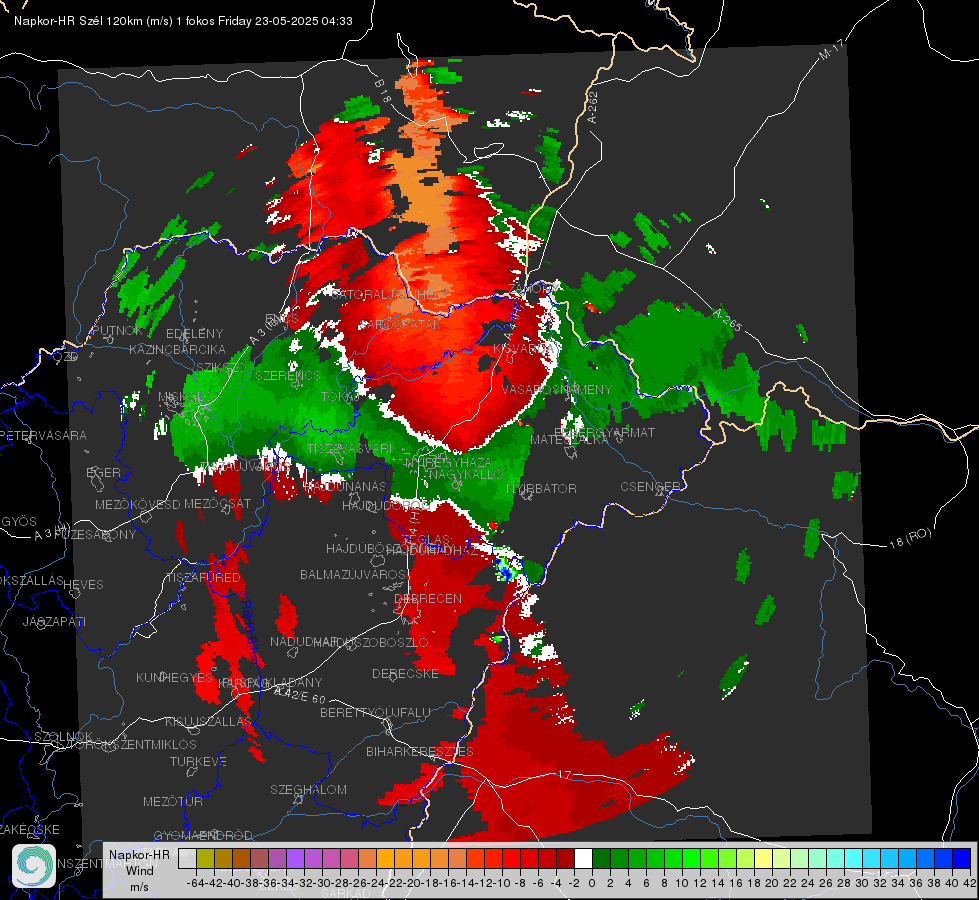Click the olive swatch between -64 and -42
This screenshot has height=900, width=979.
[x=205, y=858]
